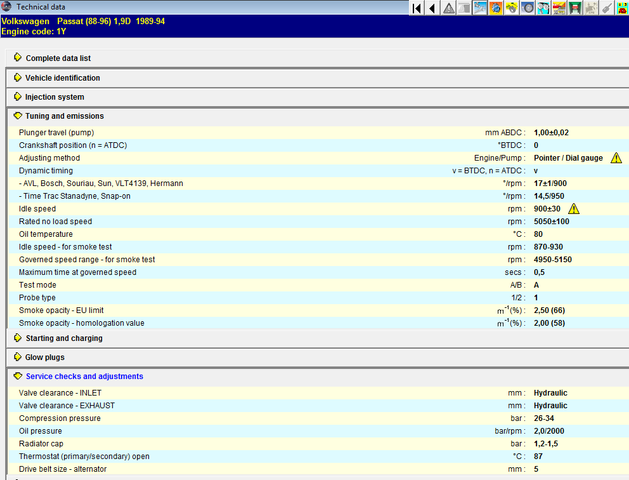Click the 5050±100 rpm value

551,221
